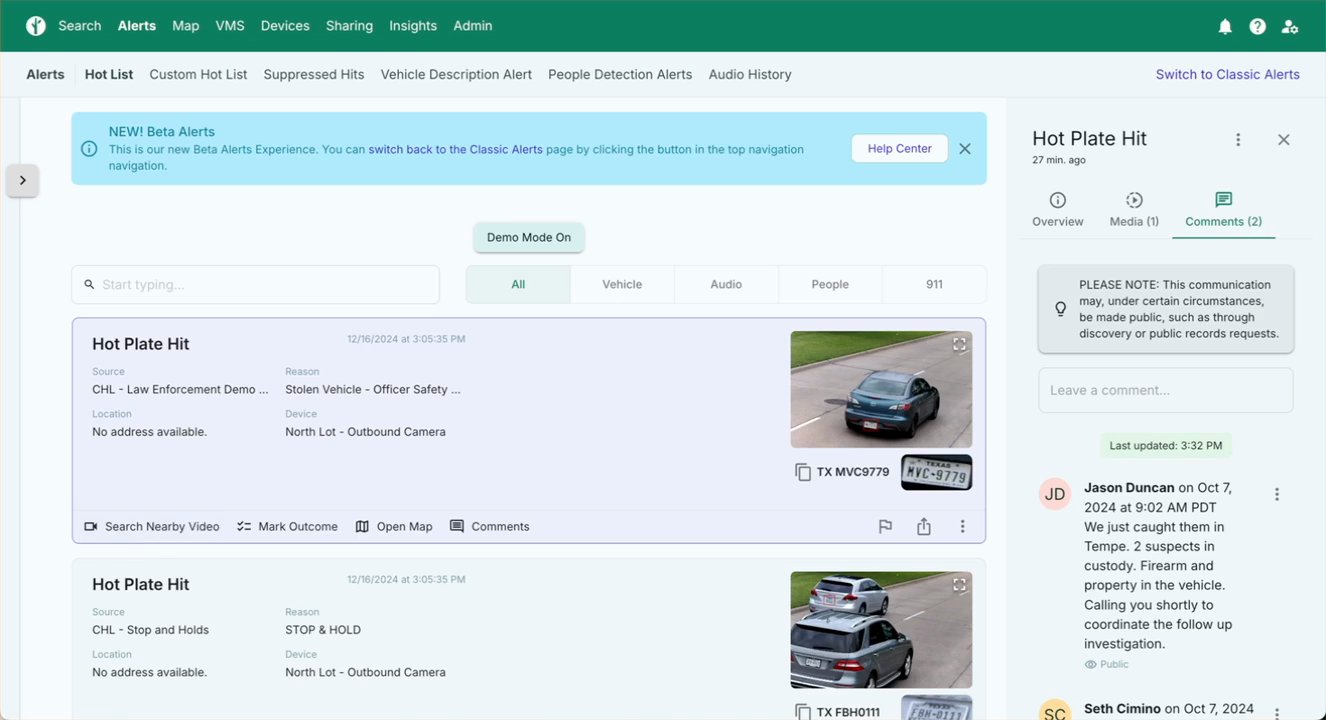Open options for Jason Duncan's comment

pyautogui.click(x=1277, y=494)
